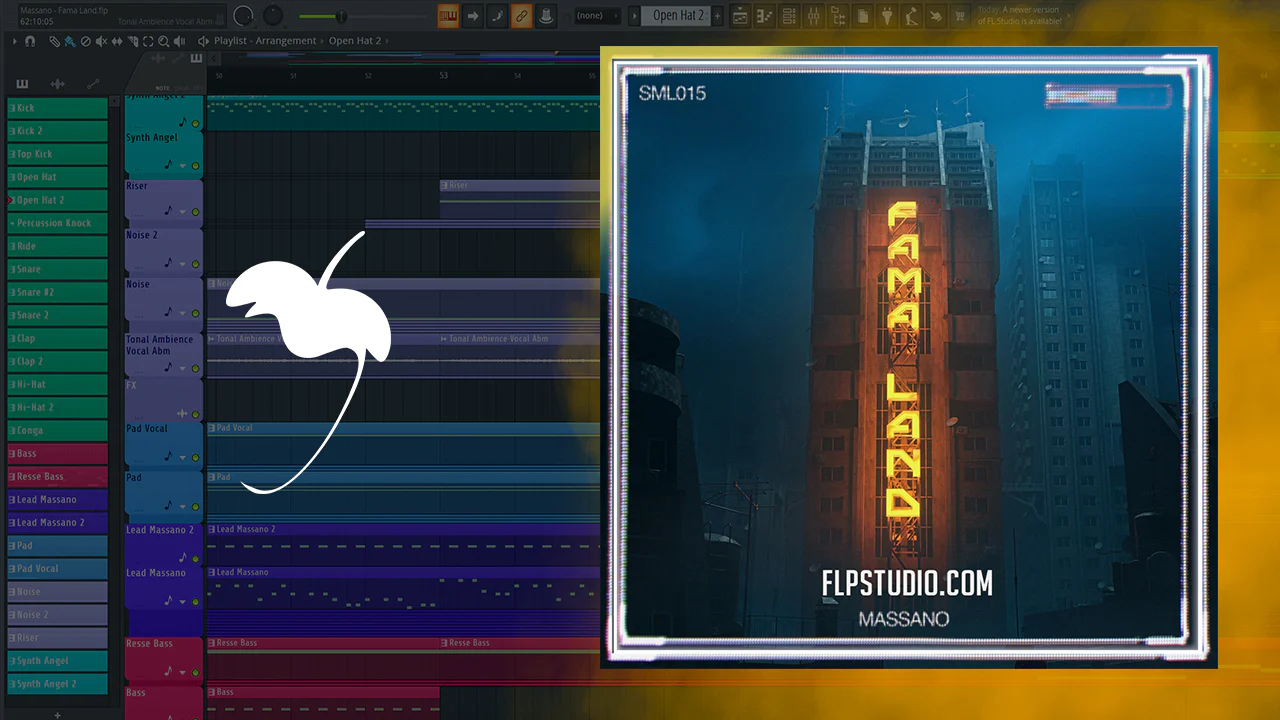Open the Piano roll view button

(x=765, y=16)
